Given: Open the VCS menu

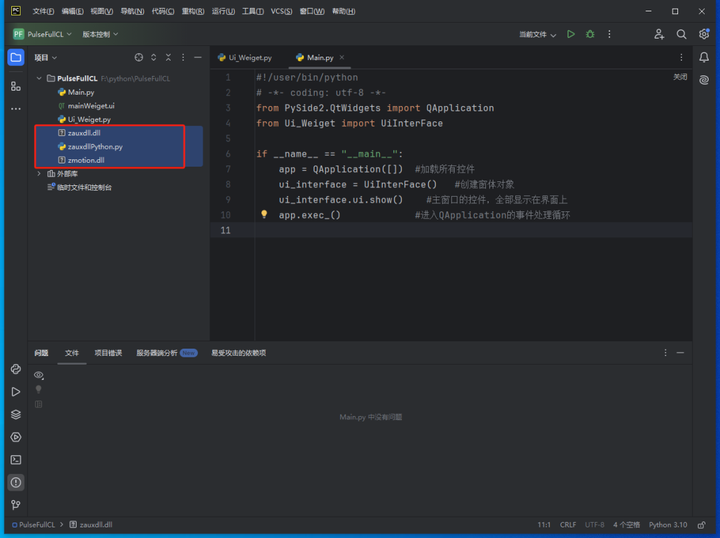Looking at the screenshot, I should coord(281,11).
